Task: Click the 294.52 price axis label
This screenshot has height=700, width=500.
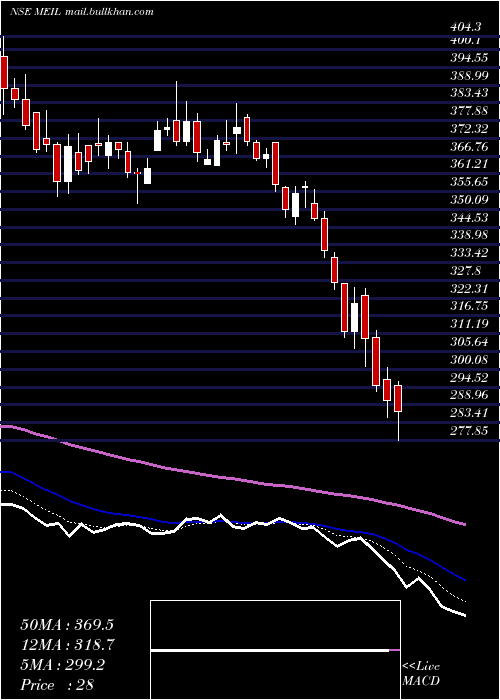Action: [470, 378]
